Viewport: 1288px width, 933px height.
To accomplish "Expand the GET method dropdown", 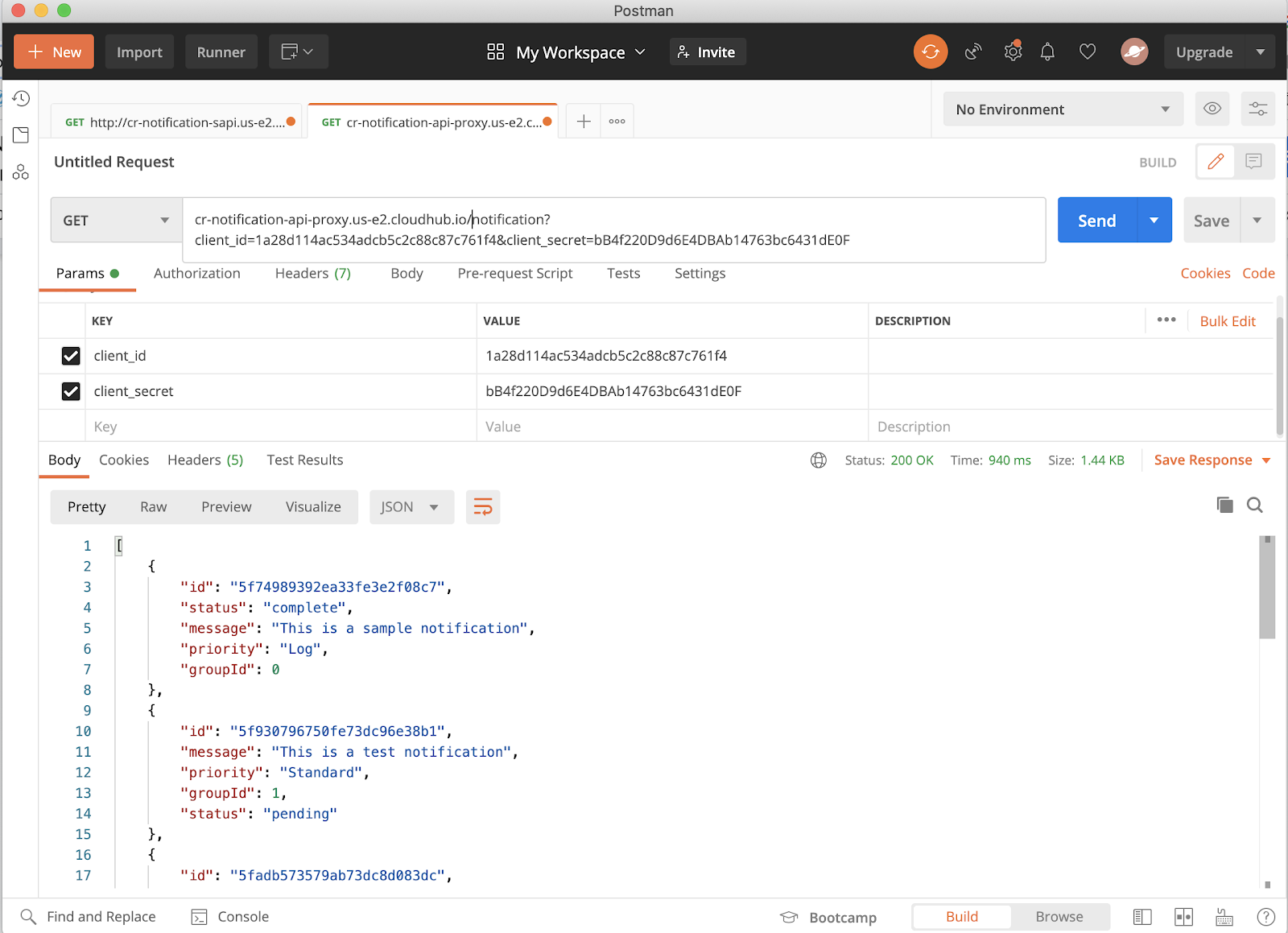I will [116, 221].
